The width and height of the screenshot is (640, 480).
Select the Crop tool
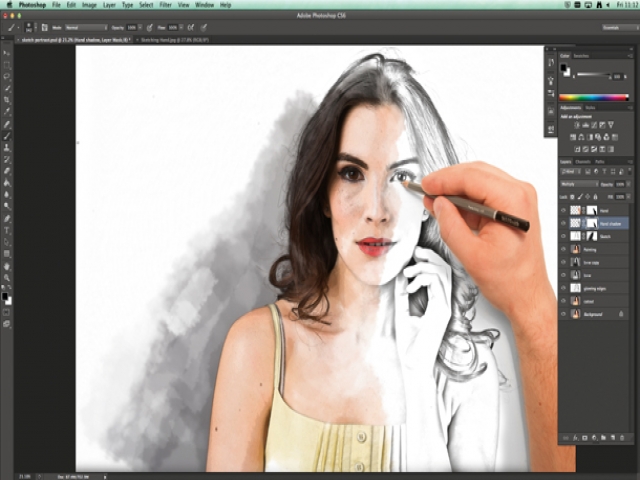click(x=7, y=100)
